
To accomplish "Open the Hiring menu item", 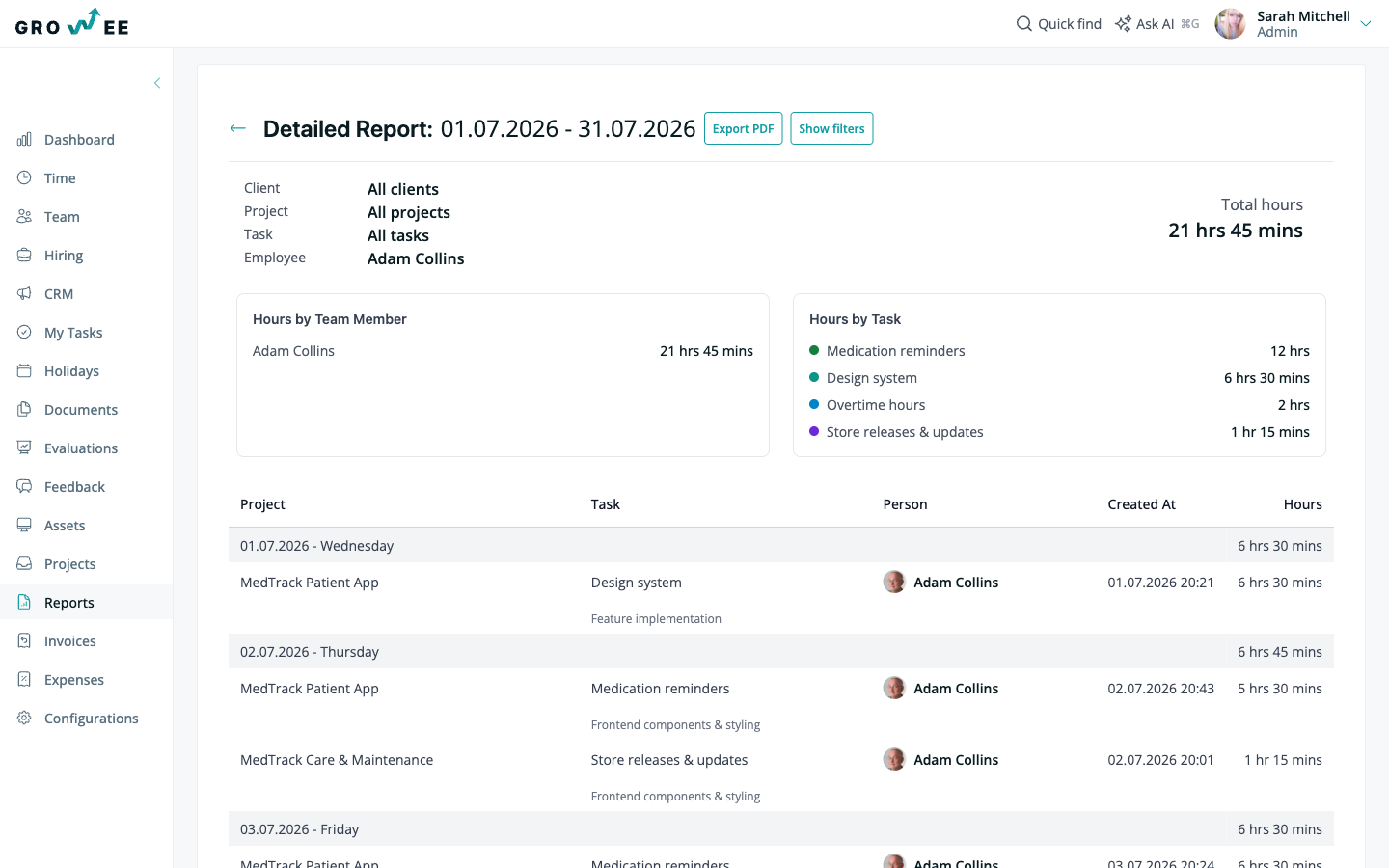I will (x=87, y=256).
